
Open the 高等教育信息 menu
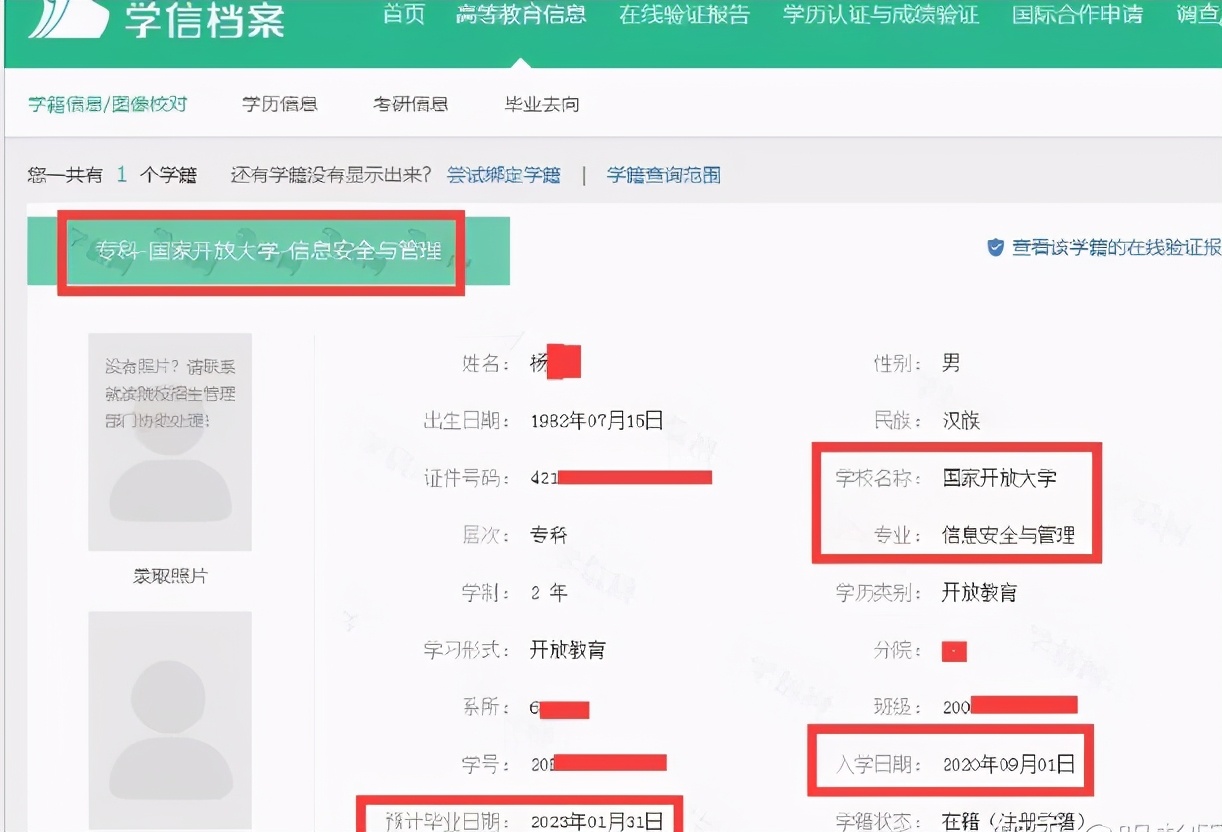521,15
